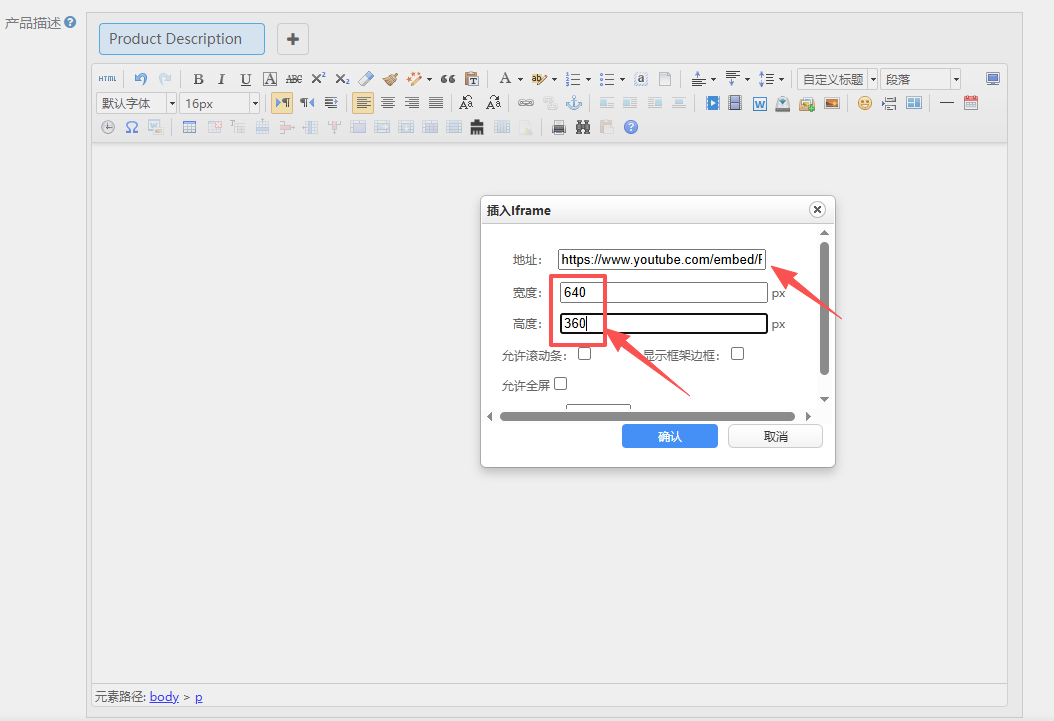Check the 显示框架边框 checkbox

pos(737,354)
